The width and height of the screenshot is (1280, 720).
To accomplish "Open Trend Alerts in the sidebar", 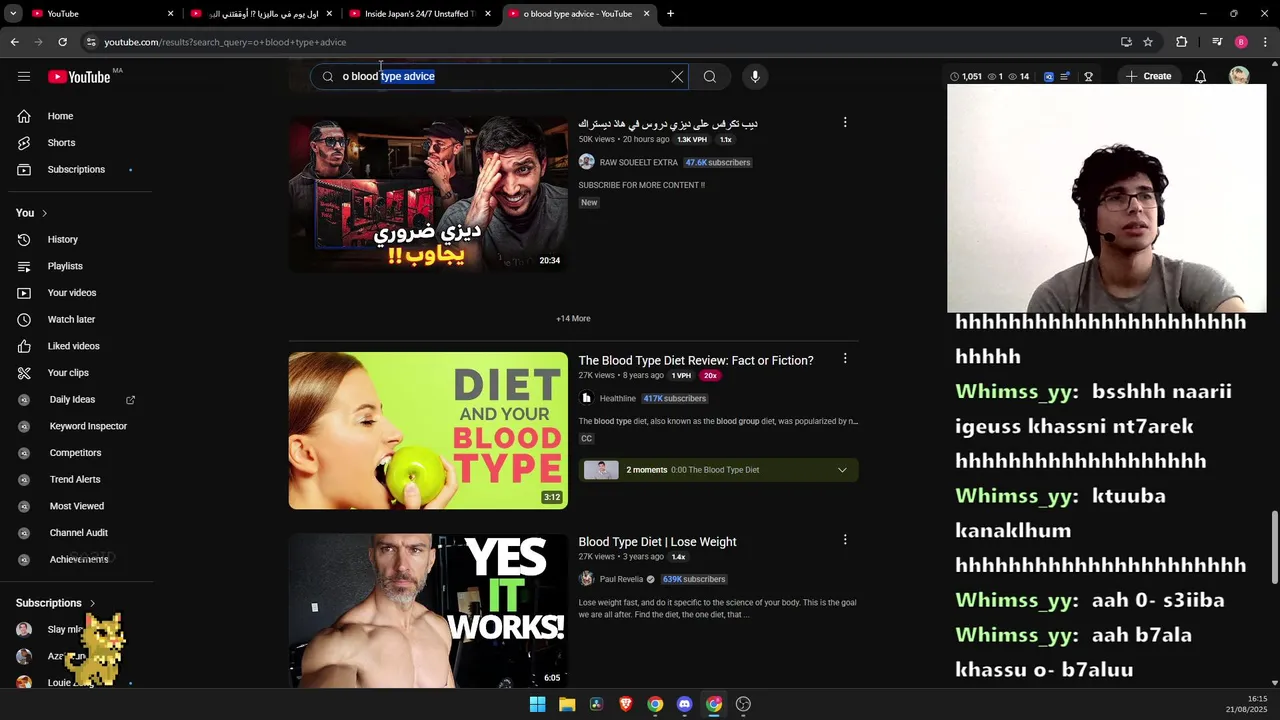I will click(x=76, y=479).
